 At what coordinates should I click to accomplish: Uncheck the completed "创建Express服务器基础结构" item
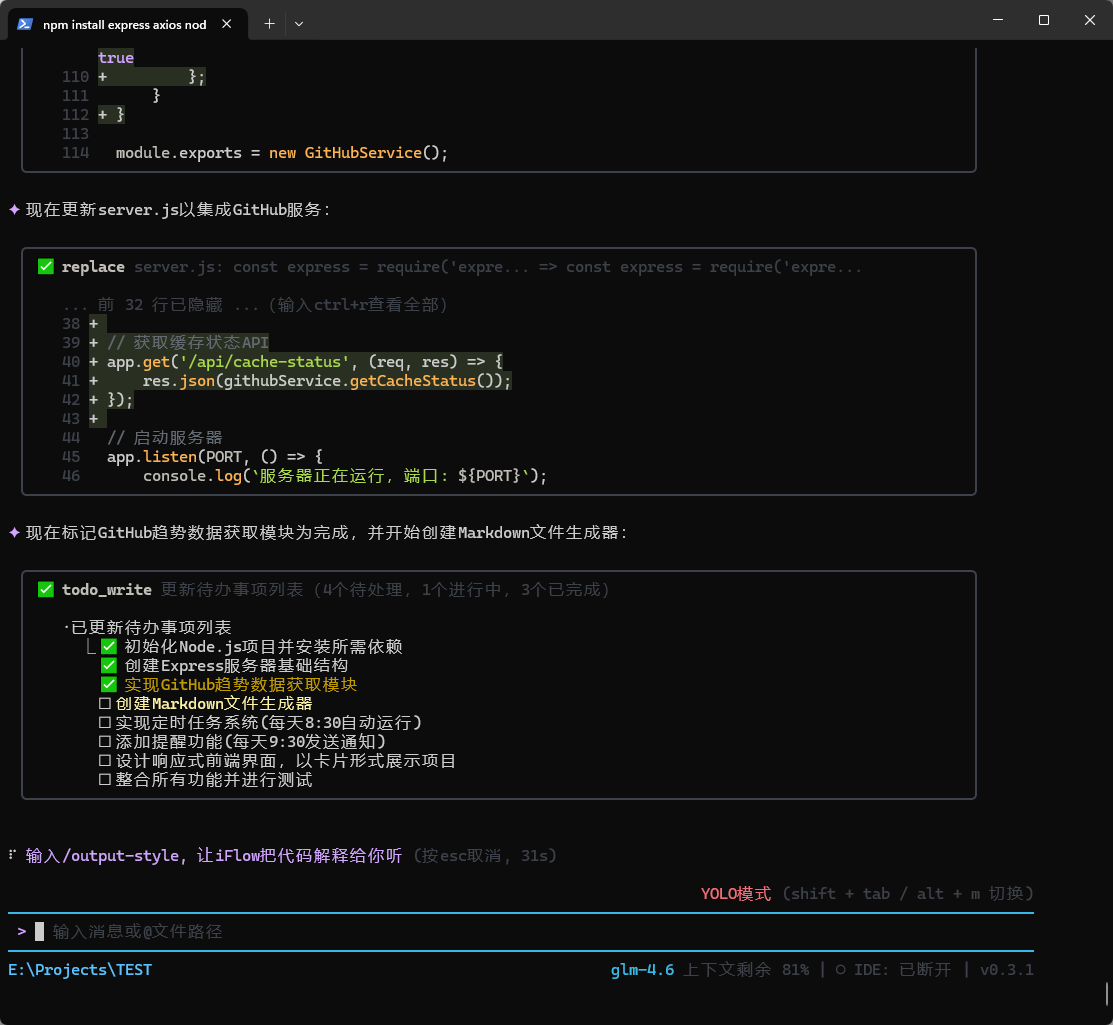108,665
